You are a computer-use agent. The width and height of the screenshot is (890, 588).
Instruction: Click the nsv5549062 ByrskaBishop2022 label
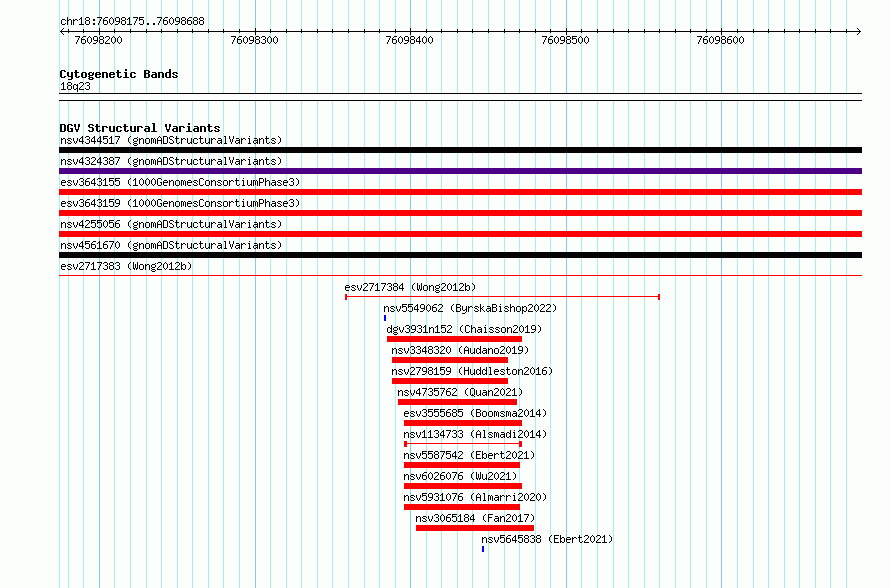(x=470, y=308)
